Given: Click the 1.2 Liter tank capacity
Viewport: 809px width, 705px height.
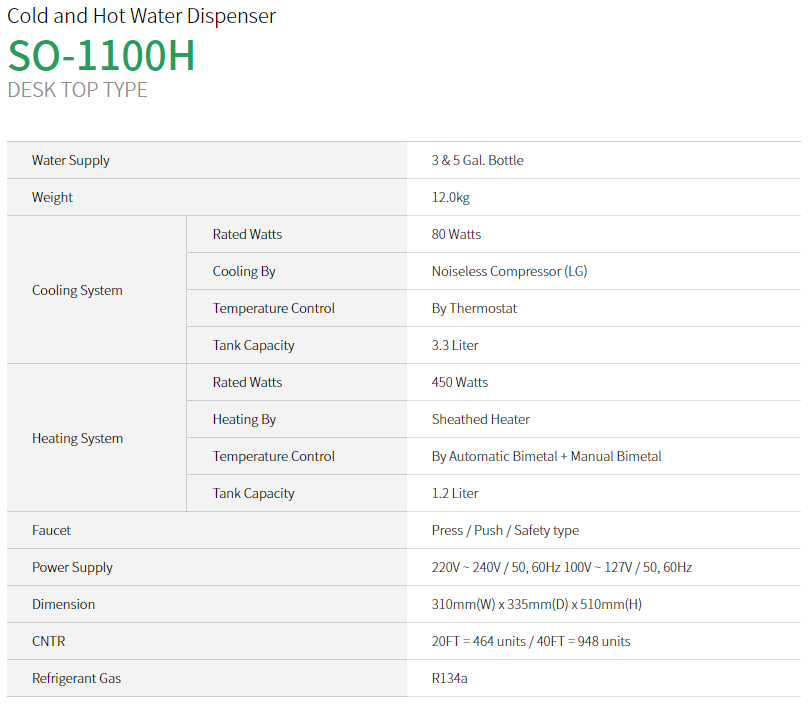Looking at the screenshot, I should [x=455, y=493].
